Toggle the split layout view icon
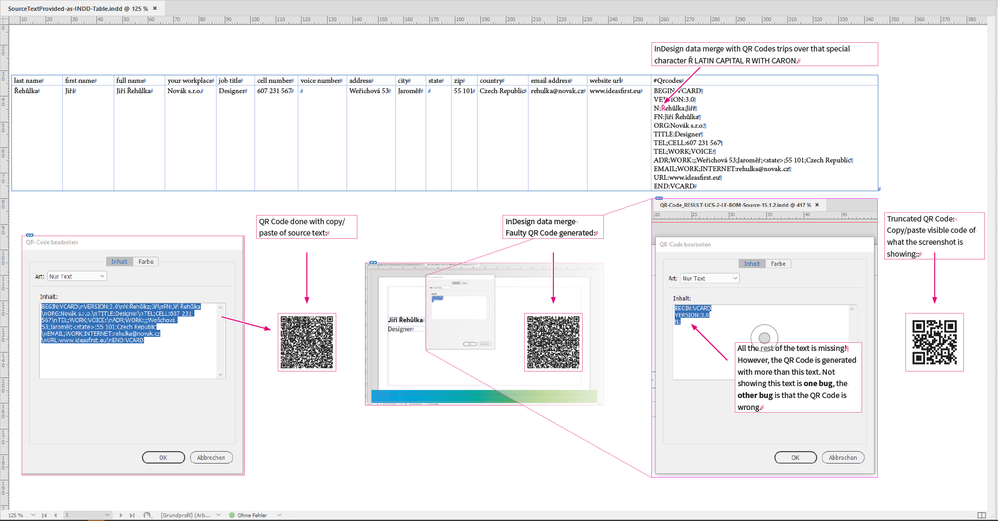Viewport: 998px width, 521px height. coord(982,515)
